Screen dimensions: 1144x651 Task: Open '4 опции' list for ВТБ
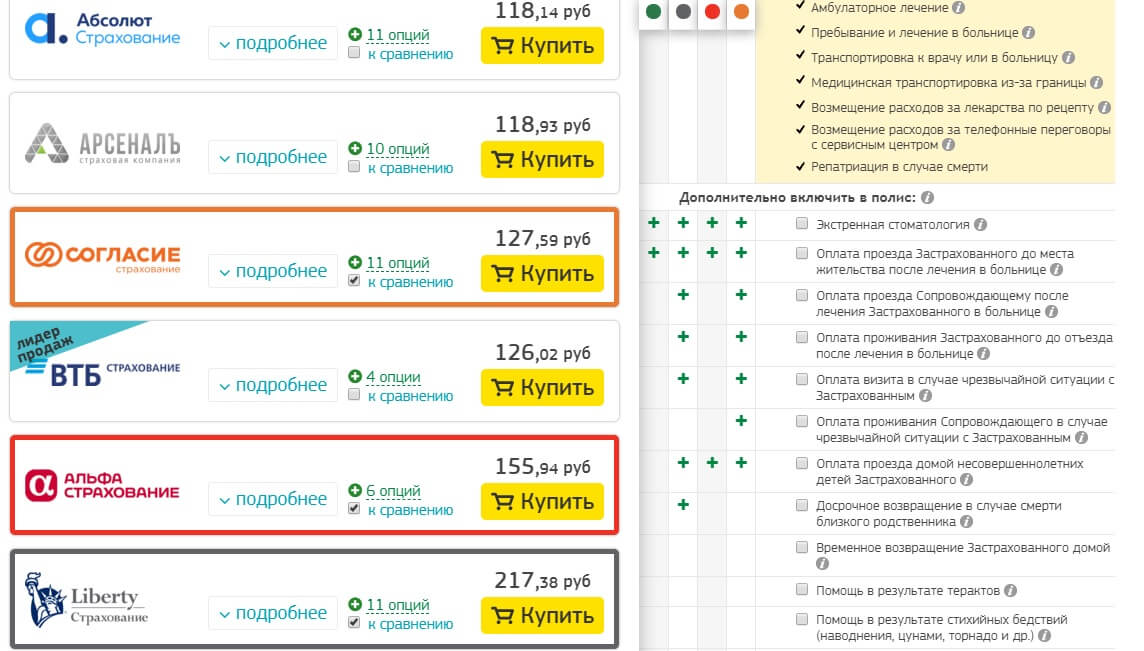coord(393,377)
